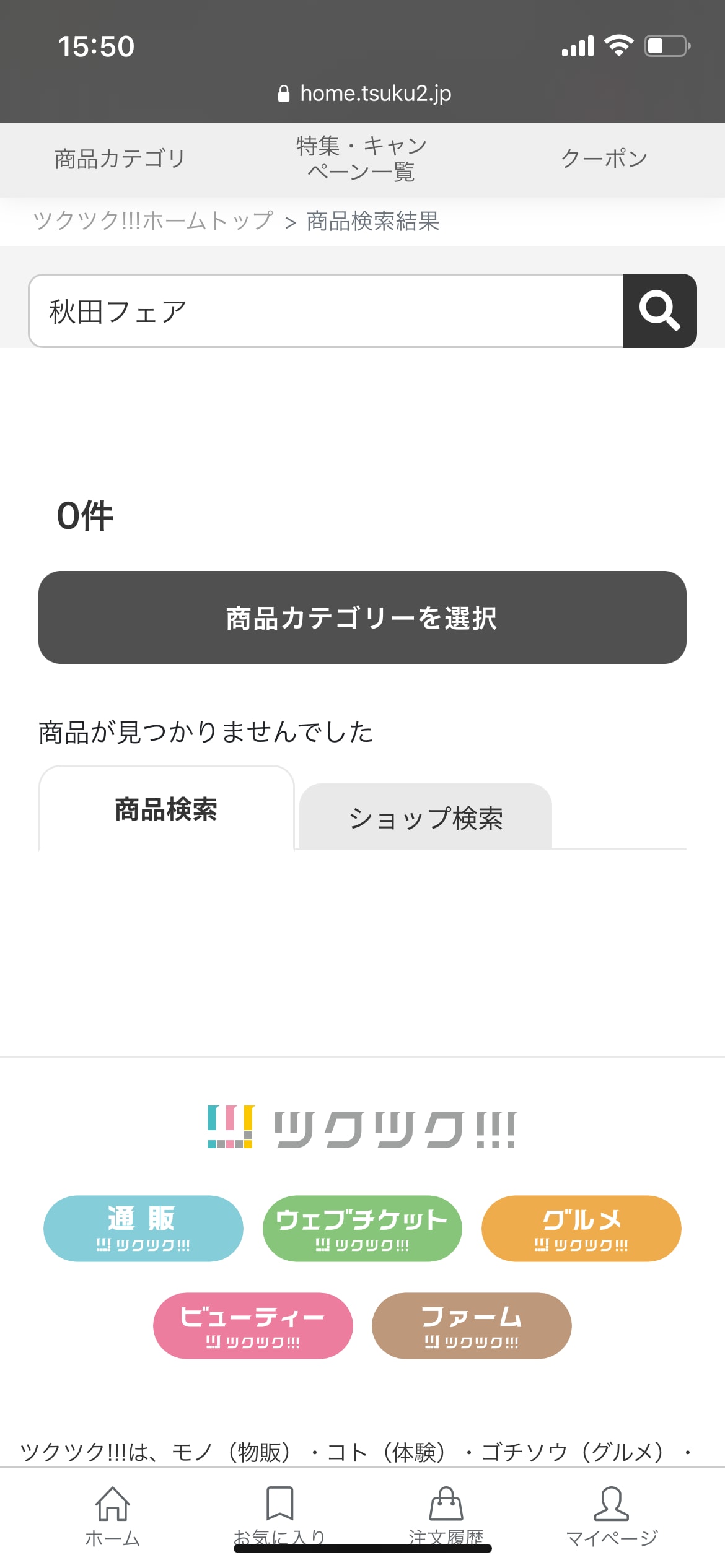725x1568 pixels.
Task: Open the ウェブチケット green badge
Action: coord(362,1228)
